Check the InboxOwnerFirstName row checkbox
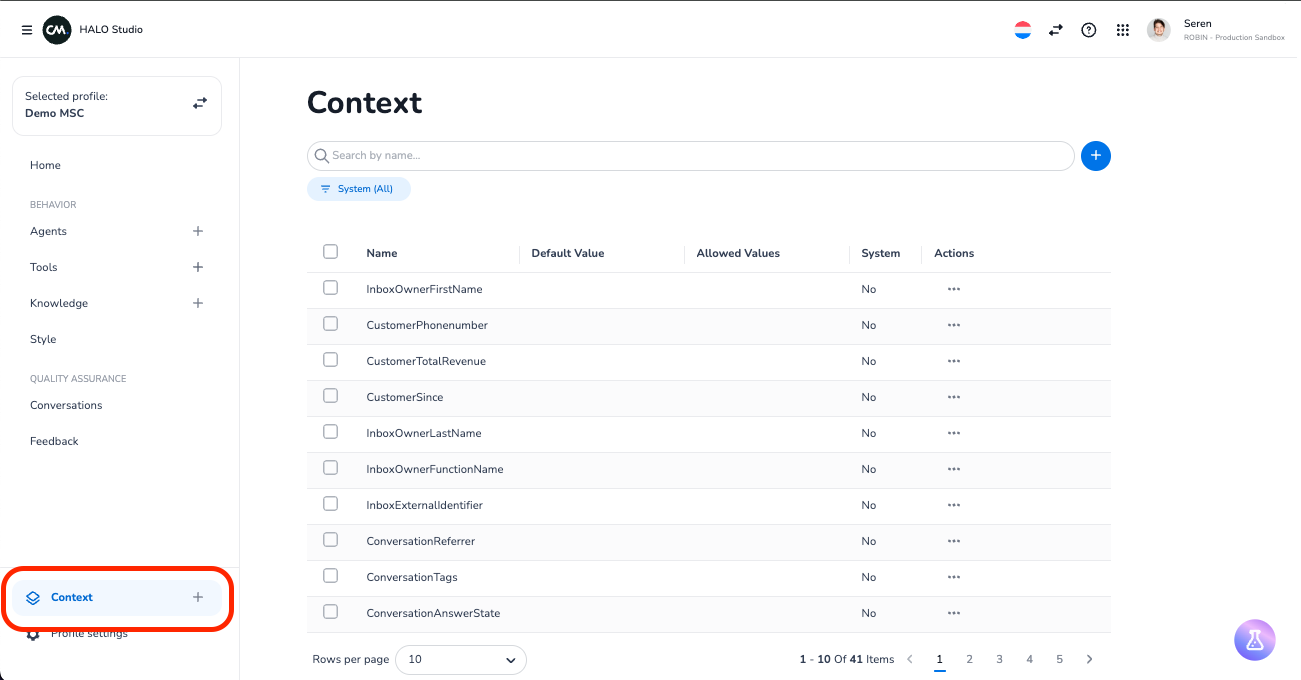The height and width of the screenshot is (680, 1301). click(x=331, y=288)
